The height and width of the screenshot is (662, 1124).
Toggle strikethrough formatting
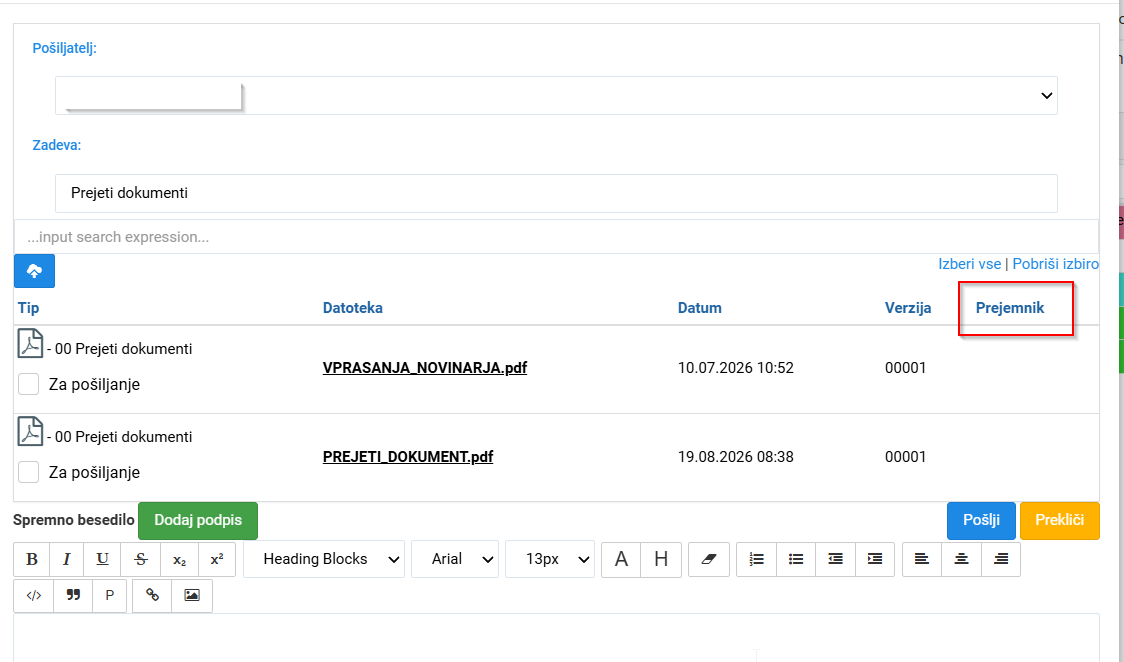coord(141,559)
